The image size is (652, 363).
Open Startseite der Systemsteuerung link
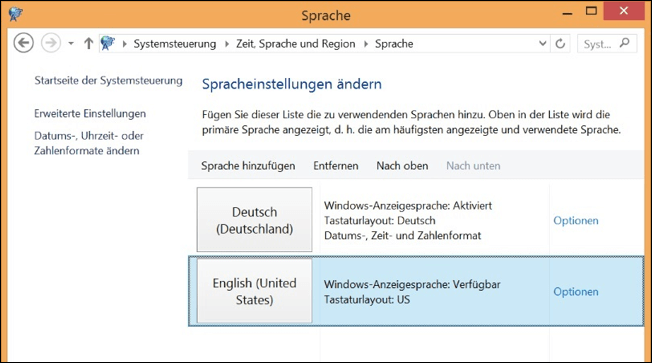click(108, 80)
